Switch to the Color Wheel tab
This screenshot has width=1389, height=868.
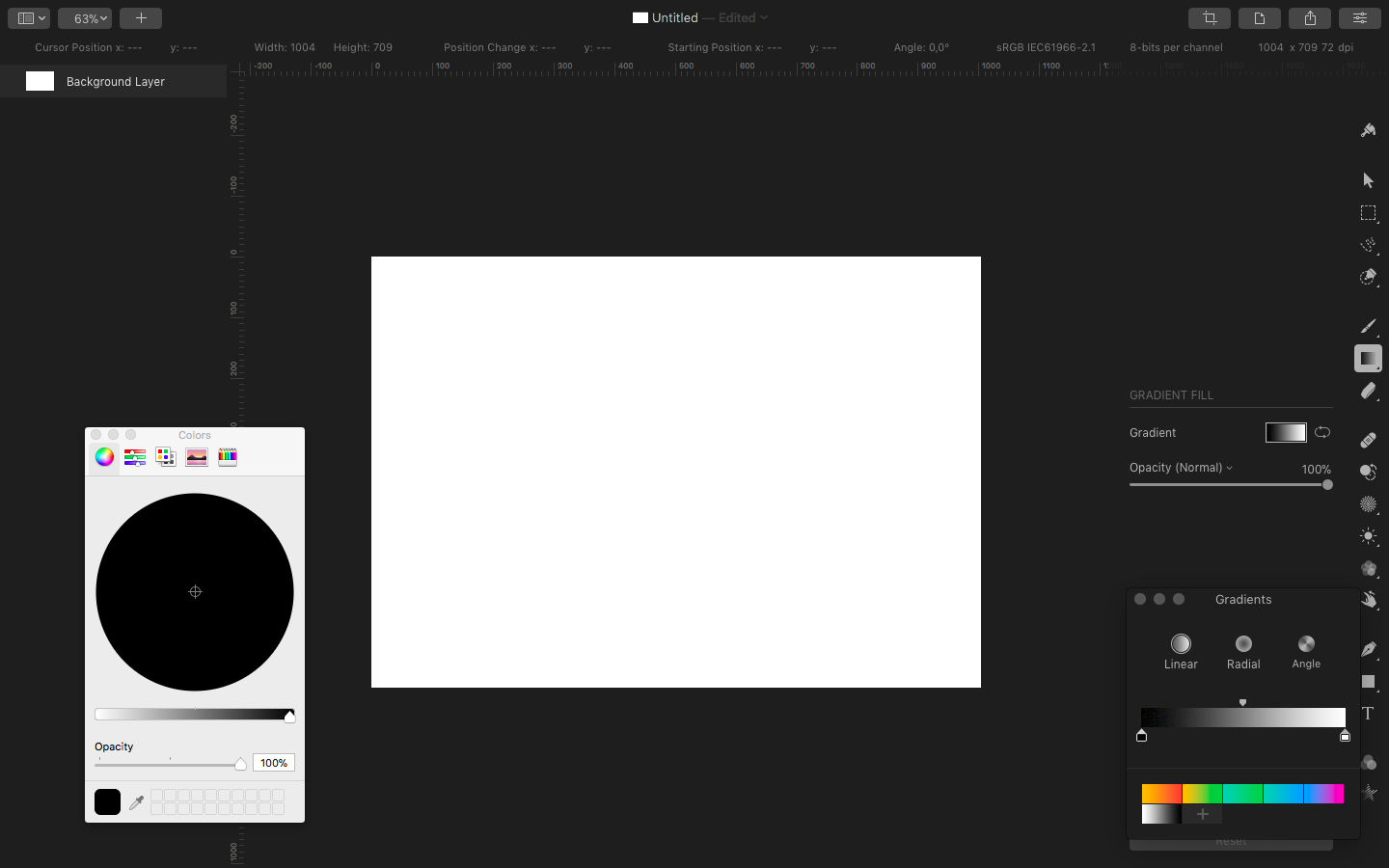pyautogui.click(x=104, y=457)
